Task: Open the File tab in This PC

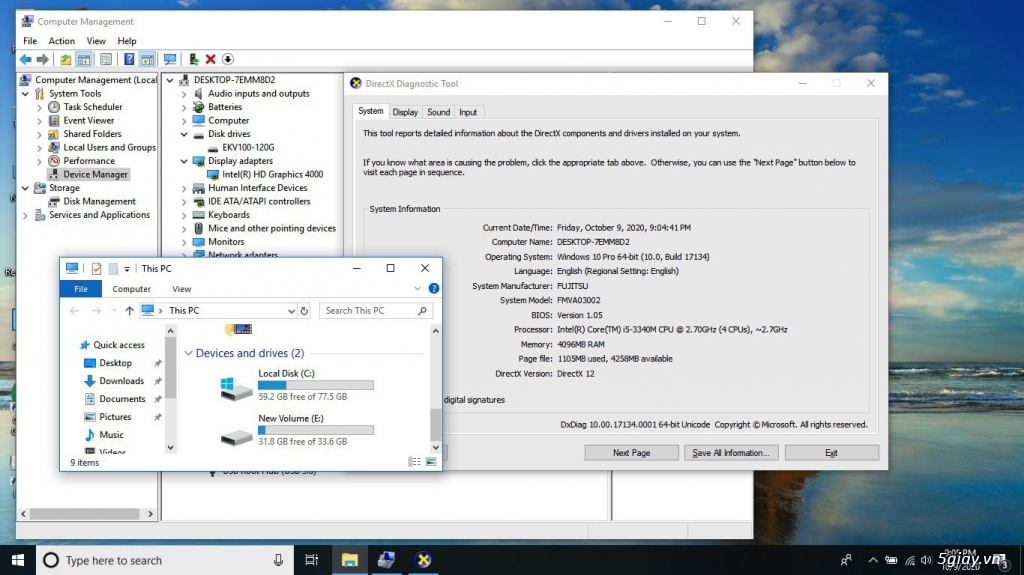Action: 81,289
